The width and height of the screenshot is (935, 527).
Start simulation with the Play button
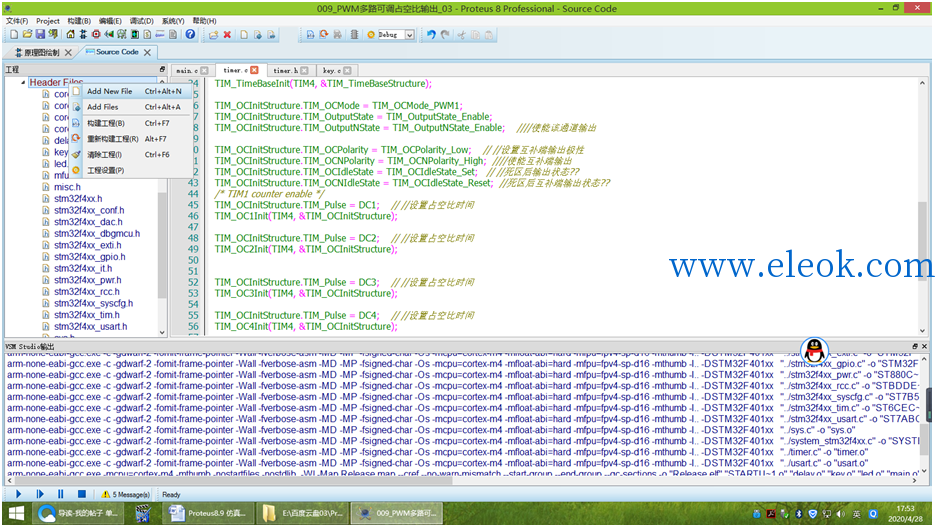[18, 494]
